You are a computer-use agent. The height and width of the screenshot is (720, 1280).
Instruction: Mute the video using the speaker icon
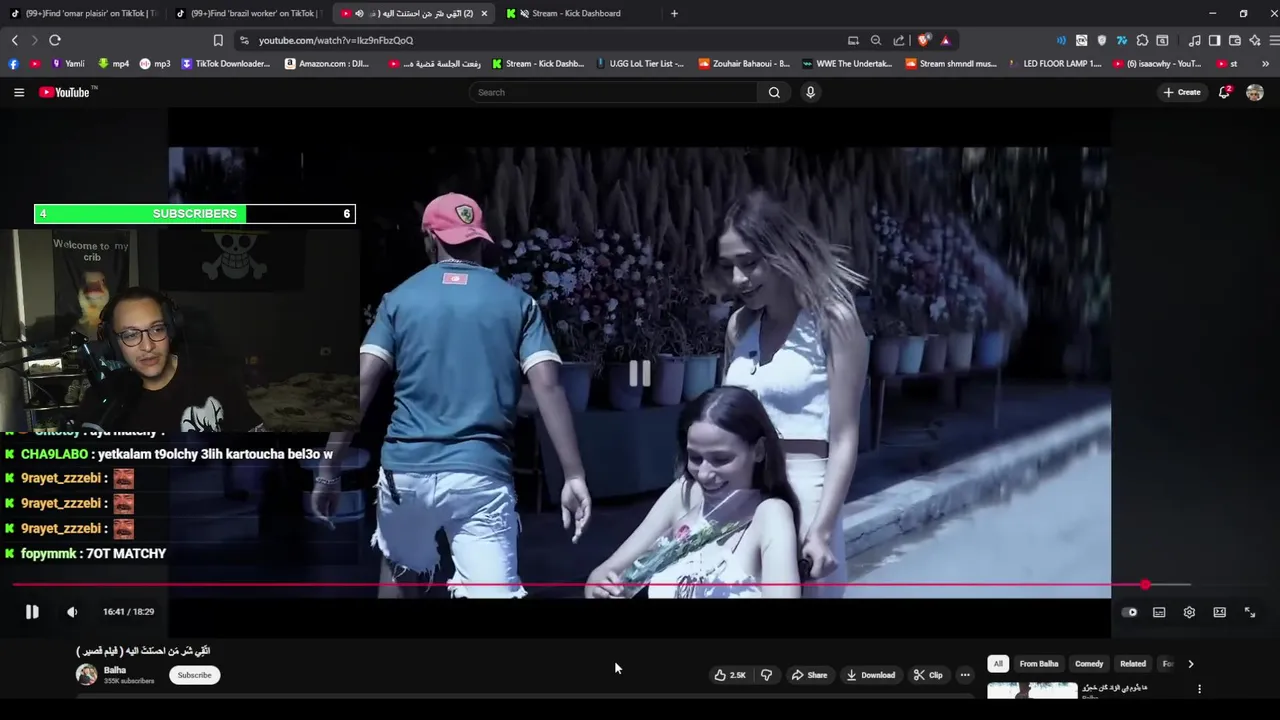coord(72,612)
